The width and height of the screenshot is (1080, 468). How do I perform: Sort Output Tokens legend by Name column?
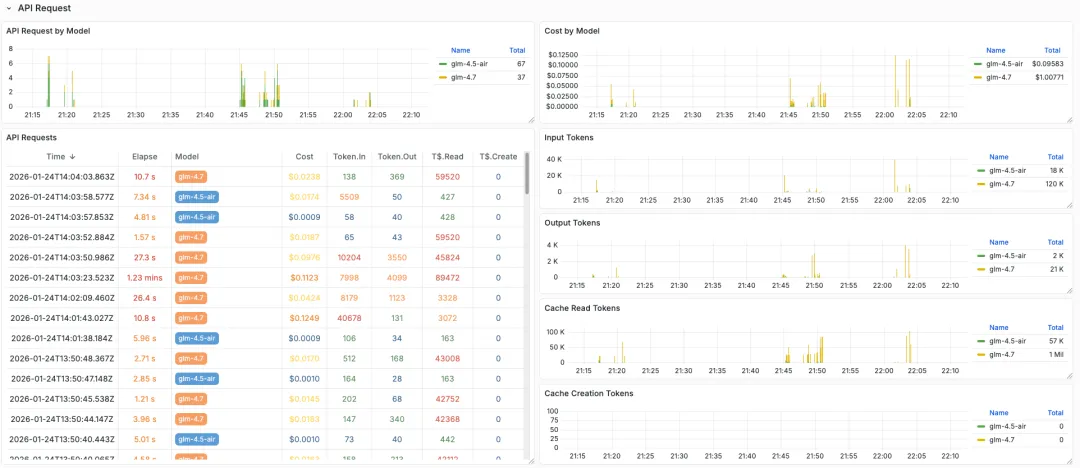[x=999, y=242]
